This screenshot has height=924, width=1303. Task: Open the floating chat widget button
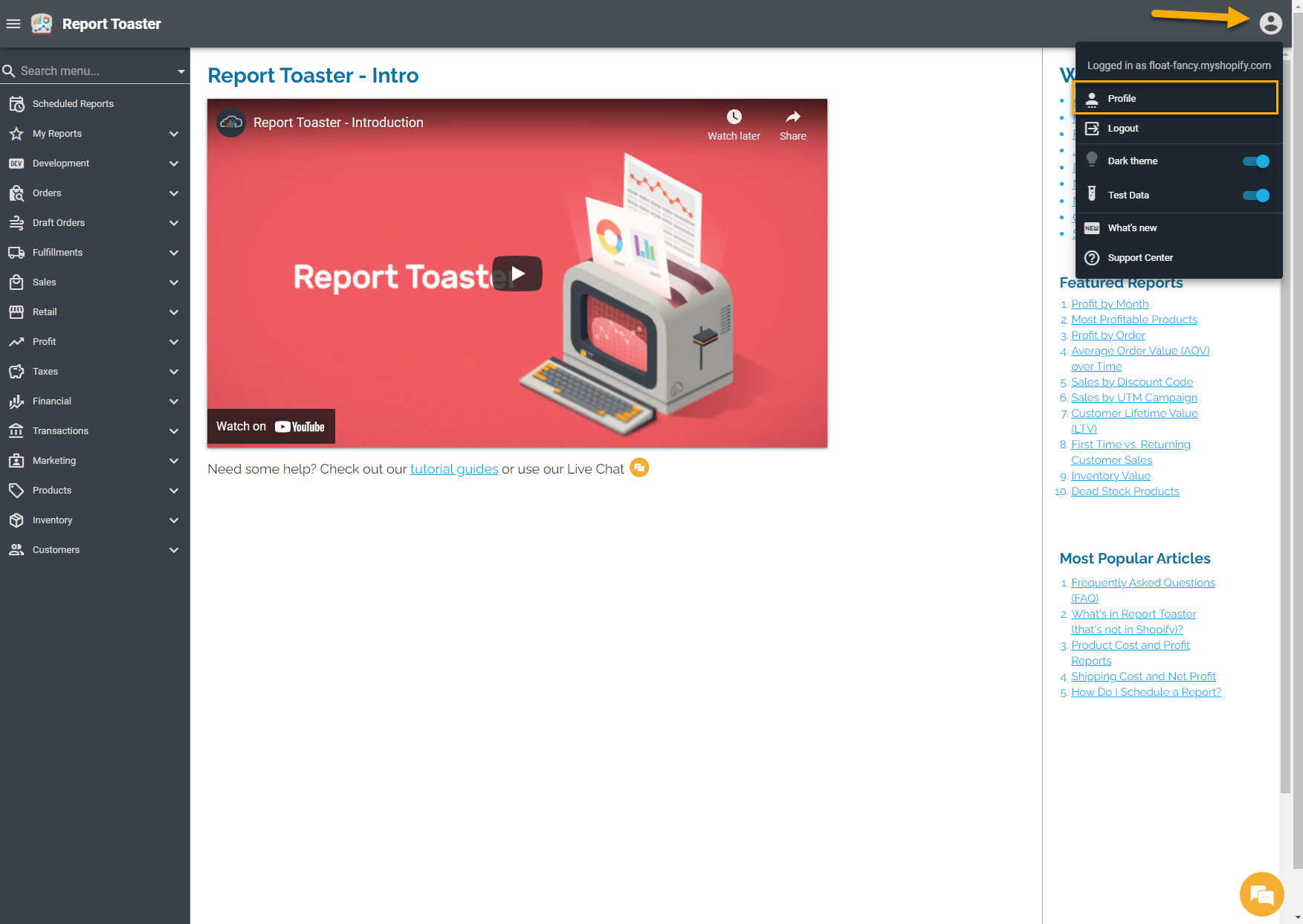click(1261, 894)
